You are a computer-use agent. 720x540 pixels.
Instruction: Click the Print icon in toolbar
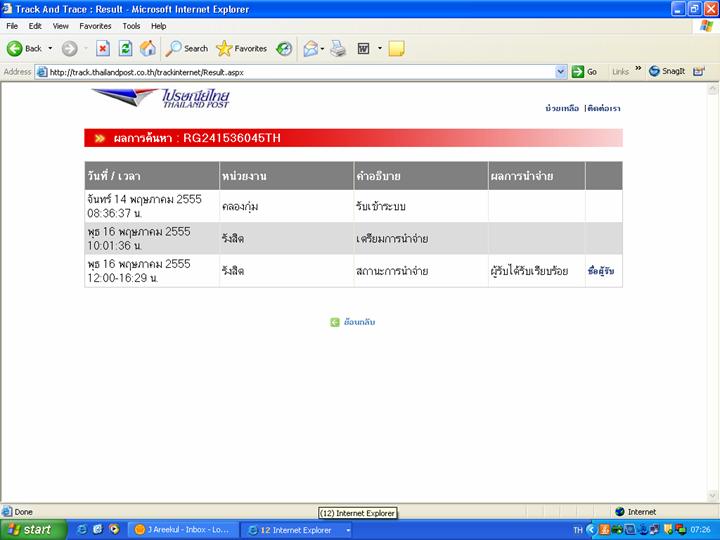[338, 48]
